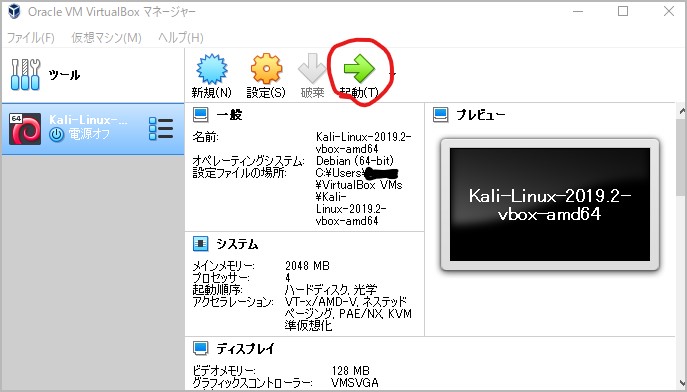Click the power-off status icon of Kali-Linux
Screen dimensions: 687x392
click(57, 134)
